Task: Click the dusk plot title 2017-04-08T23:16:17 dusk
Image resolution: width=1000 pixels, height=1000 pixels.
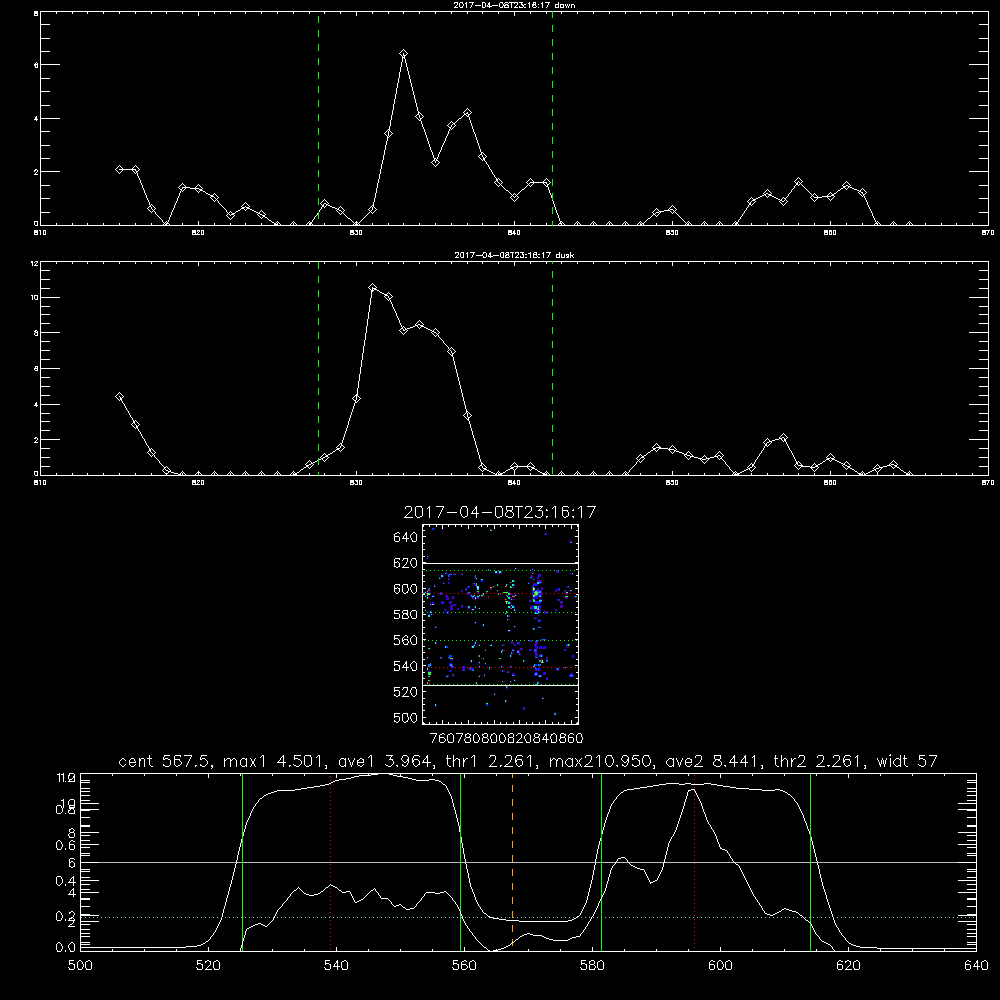Action: (514, 255)
